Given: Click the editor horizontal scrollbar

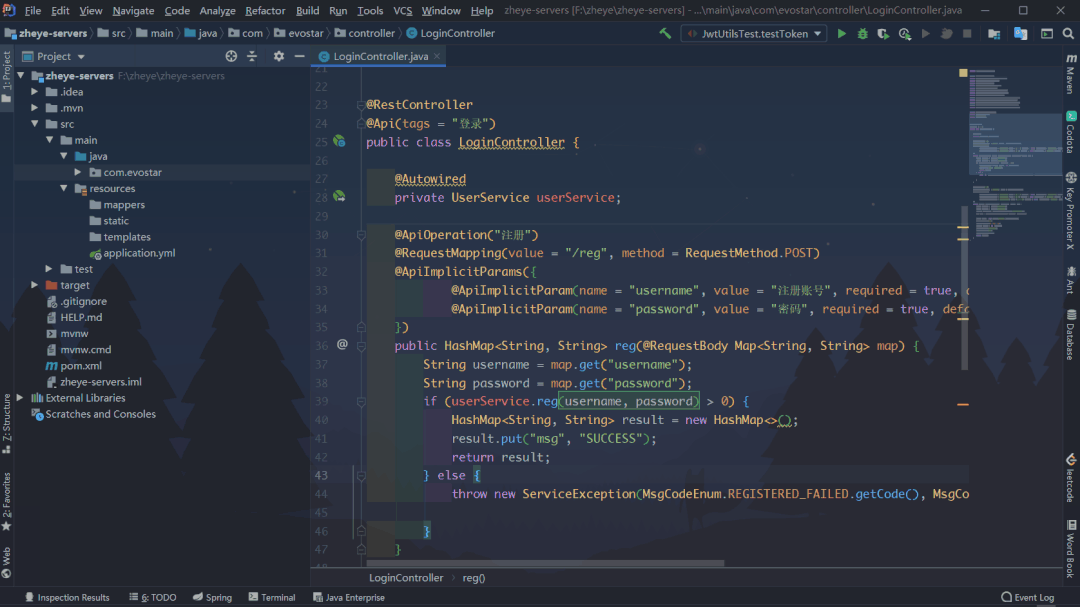Looking at the screenshot, I should [544, 563].
